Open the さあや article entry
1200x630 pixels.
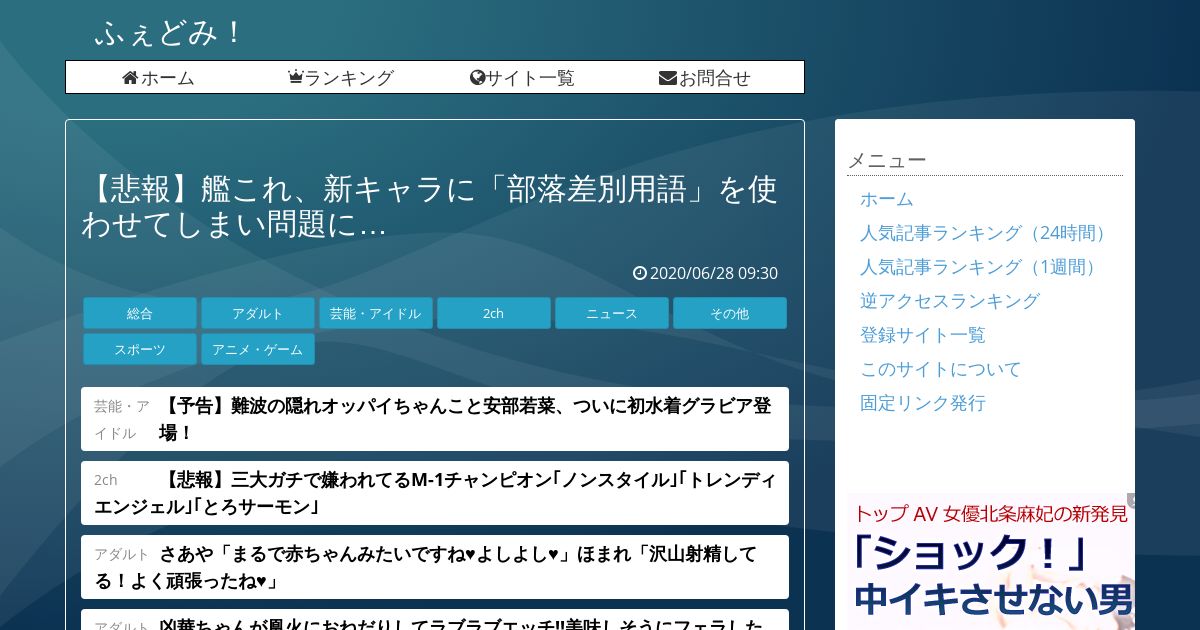(x=435, y=567)
